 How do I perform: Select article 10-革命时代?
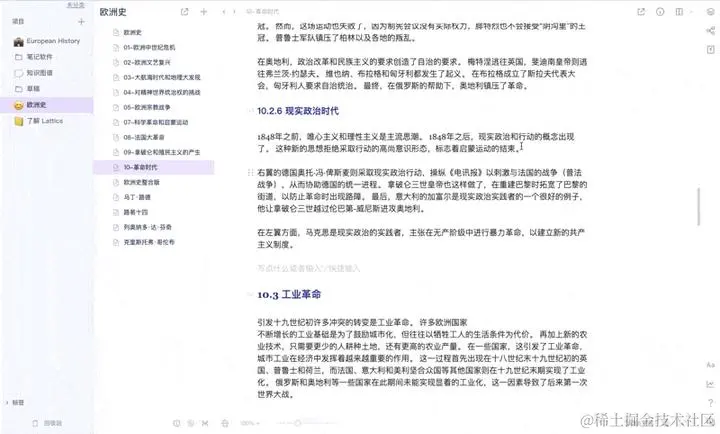point(154,168)
